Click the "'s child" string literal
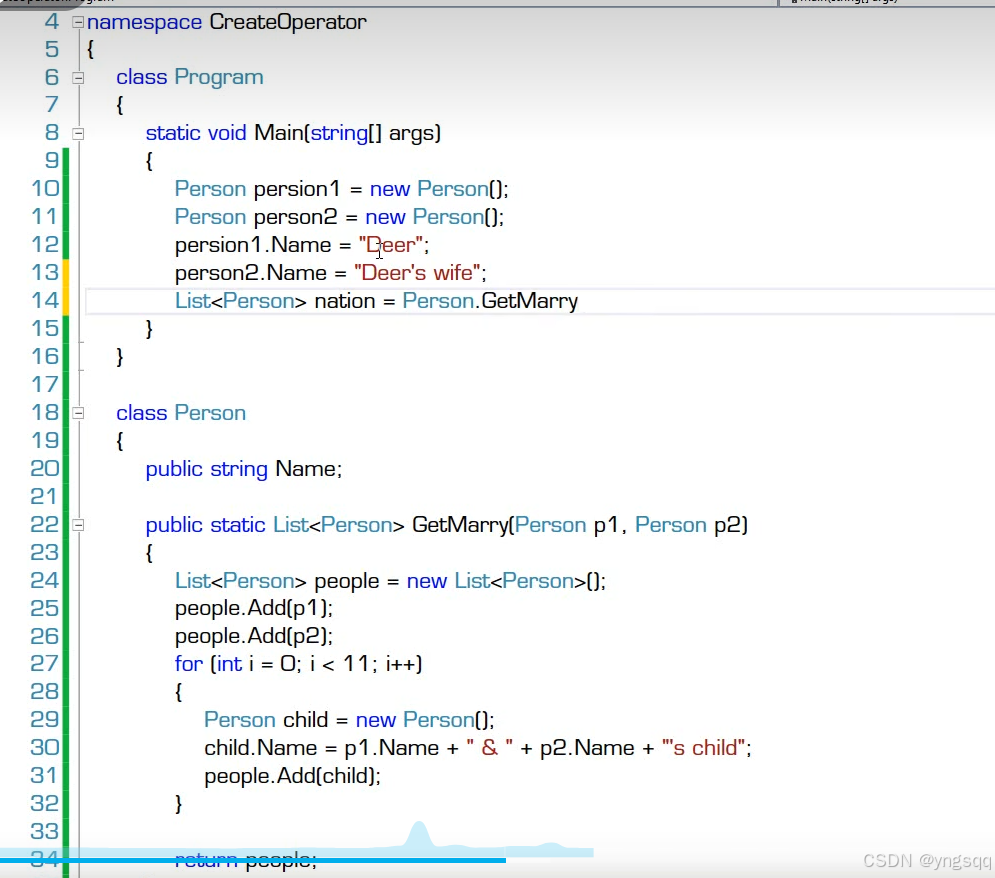Viewport: 995px width, 878px height. pos(703,748)
